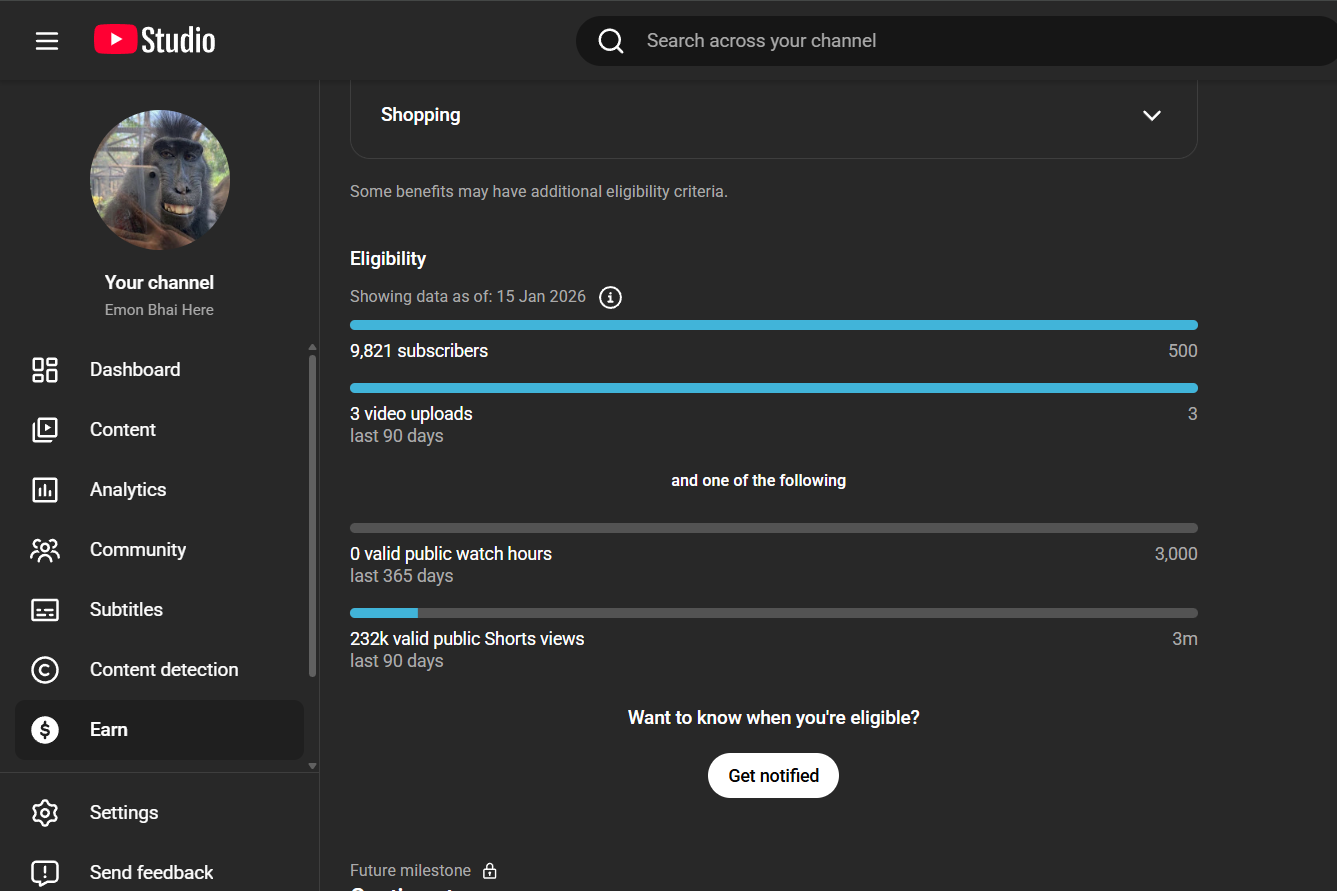Screen dimensions: 1337x891
Task: Click the Content detection copyright icon
Action: [x=45, y=670]
